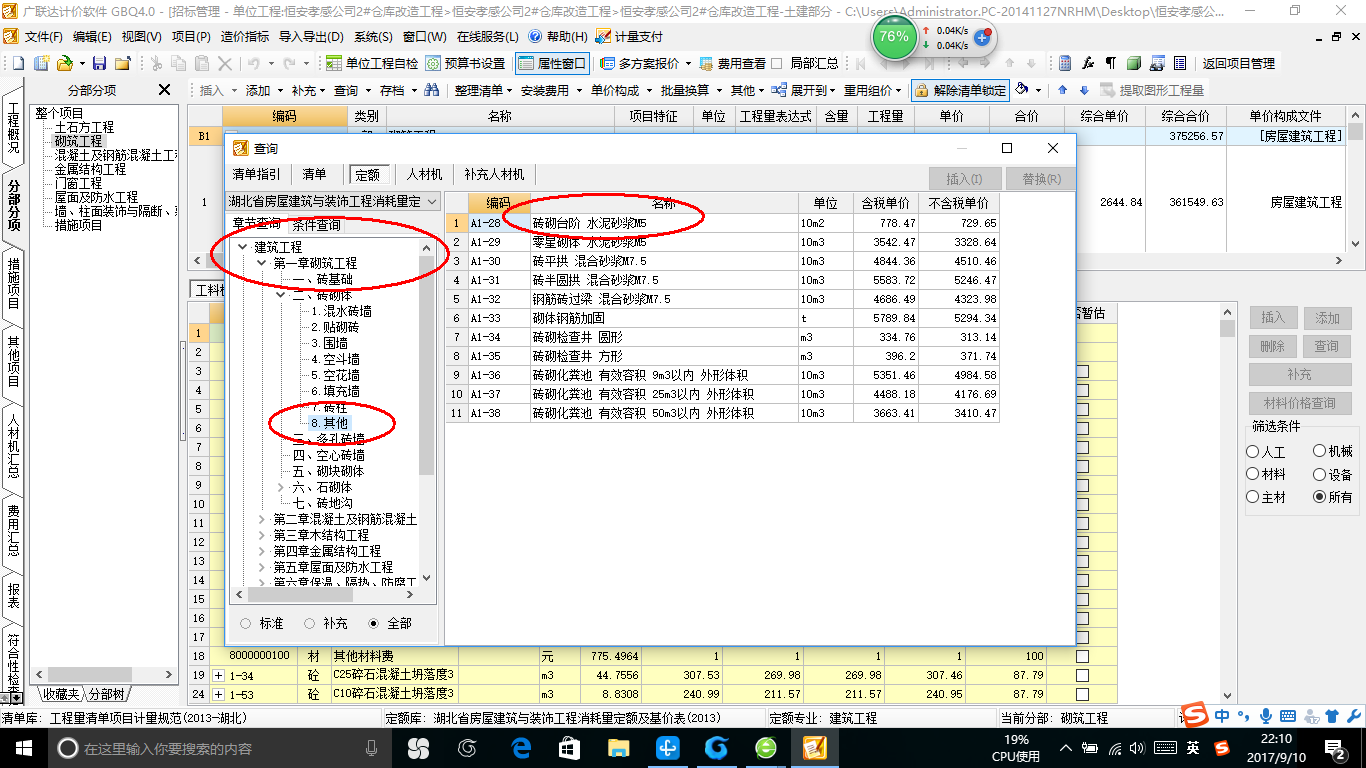The height and width of the screenshot is (768, 1366).
Task: Switch to the 条件查询 tab
Action: coord(316,225)
